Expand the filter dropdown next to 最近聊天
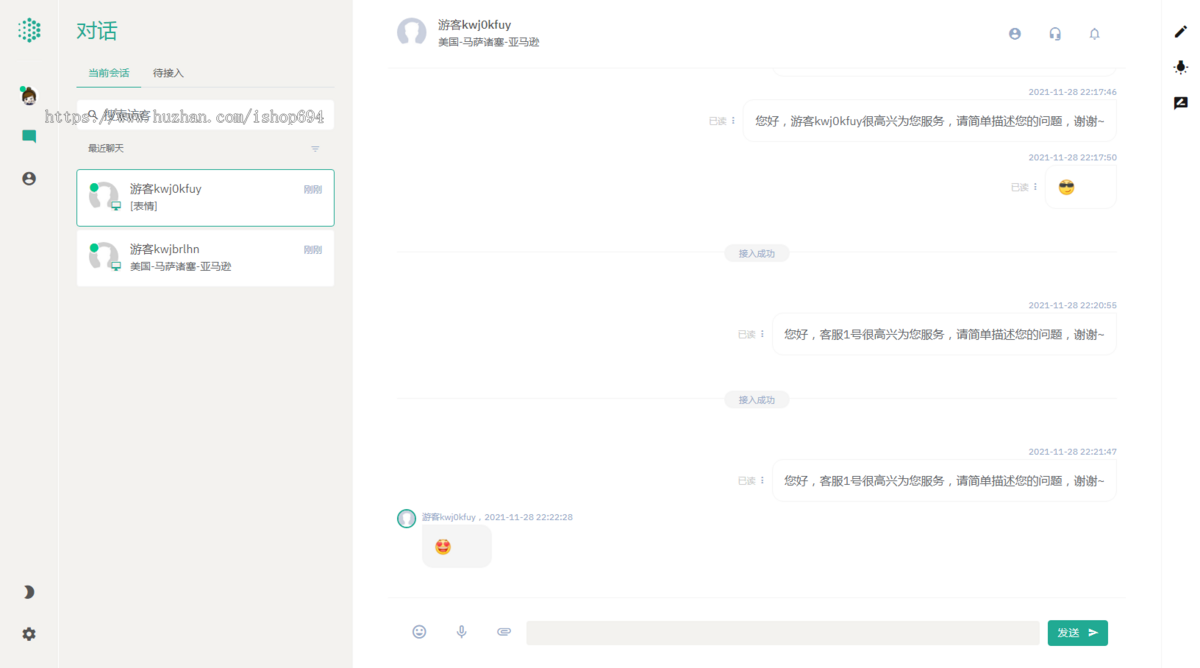1200x668 pixels. [315, 148]
